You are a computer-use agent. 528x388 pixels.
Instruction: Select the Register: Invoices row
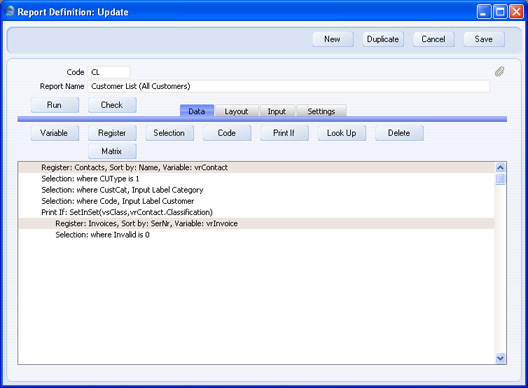256,224
